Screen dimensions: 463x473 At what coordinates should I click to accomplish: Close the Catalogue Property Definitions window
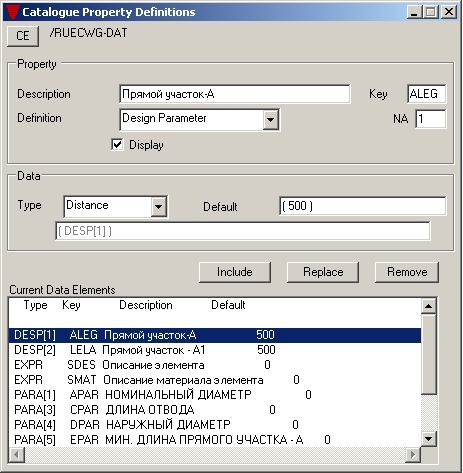tap(449, 12)
